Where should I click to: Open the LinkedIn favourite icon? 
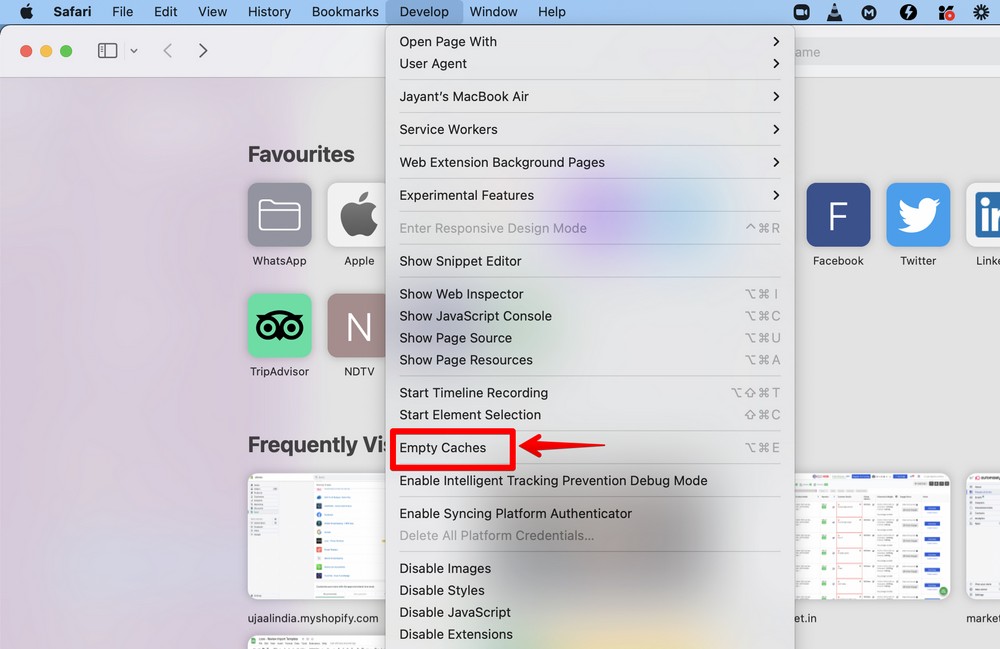coord(983,215)
